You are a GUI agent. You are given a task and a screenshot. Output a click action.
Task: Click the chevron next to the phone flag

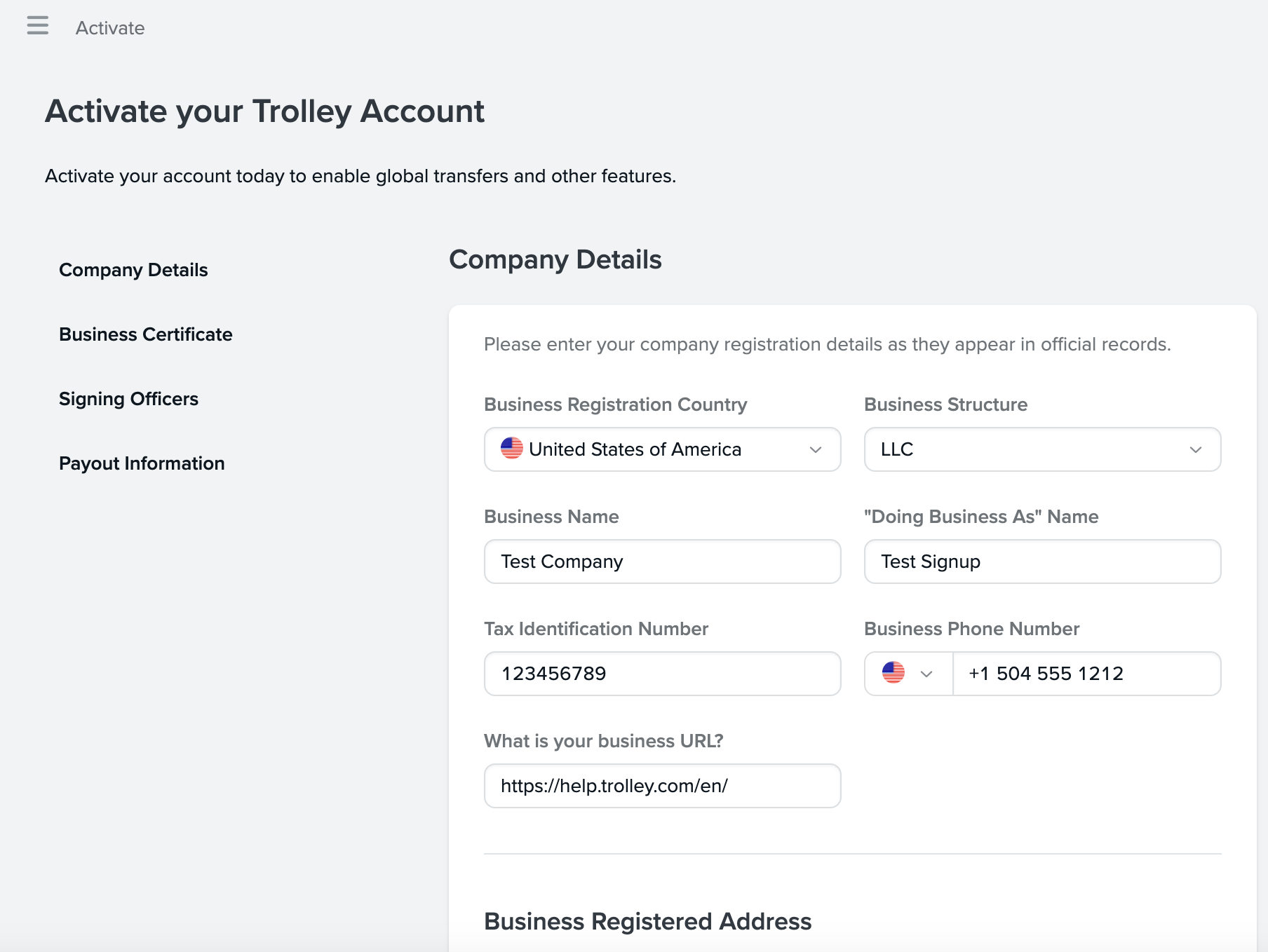pyautogui.click(x=927, y=674)
